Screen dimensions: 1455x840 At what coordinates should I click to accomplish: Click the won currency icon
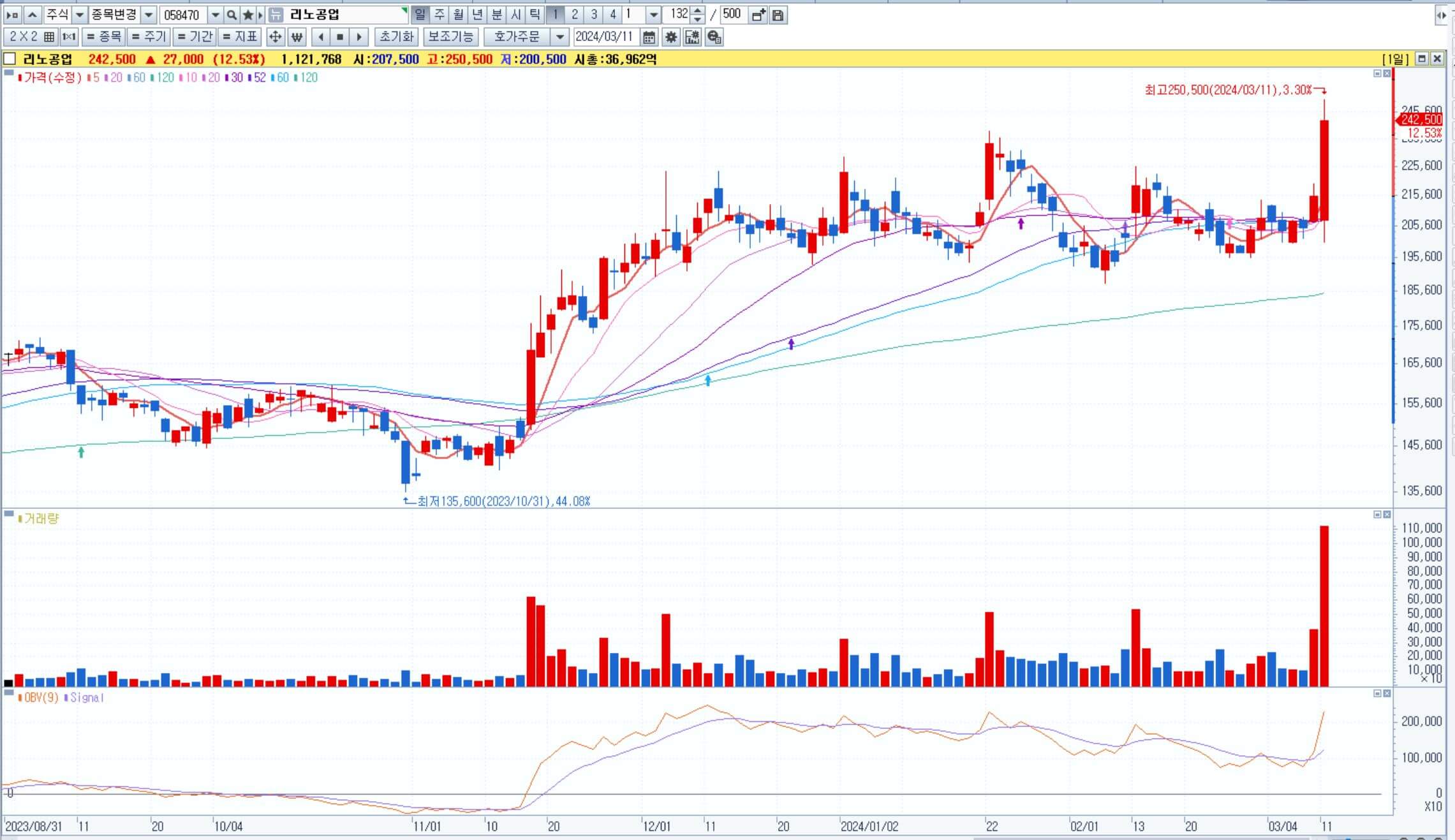coord(297,37)
